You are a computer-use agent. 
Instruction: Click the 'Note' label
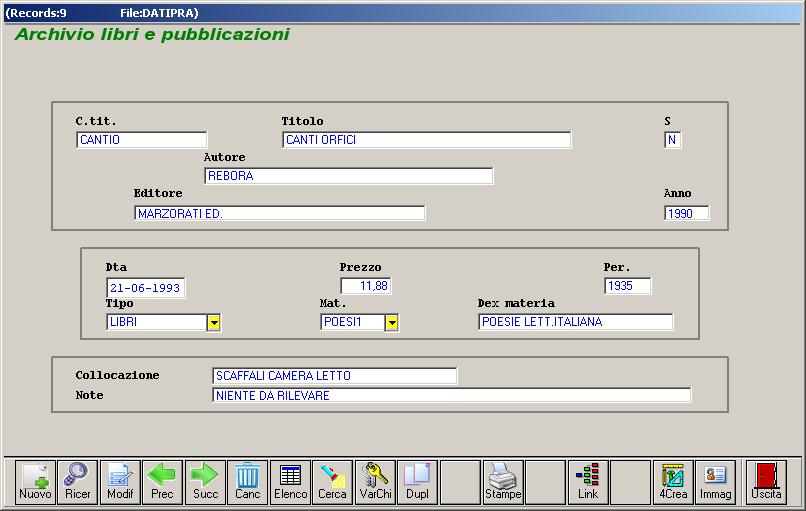click(x=89, y=395)
